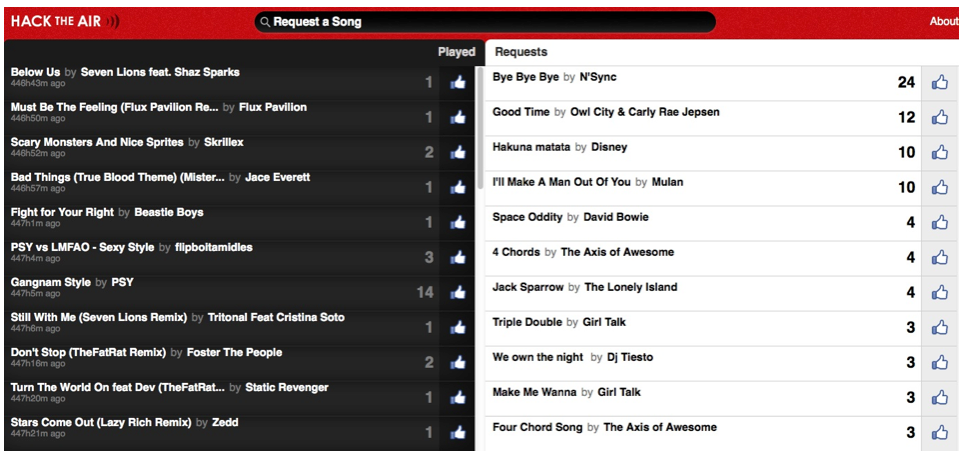Thumbs up Fight for Your Right

pos(458,222)
